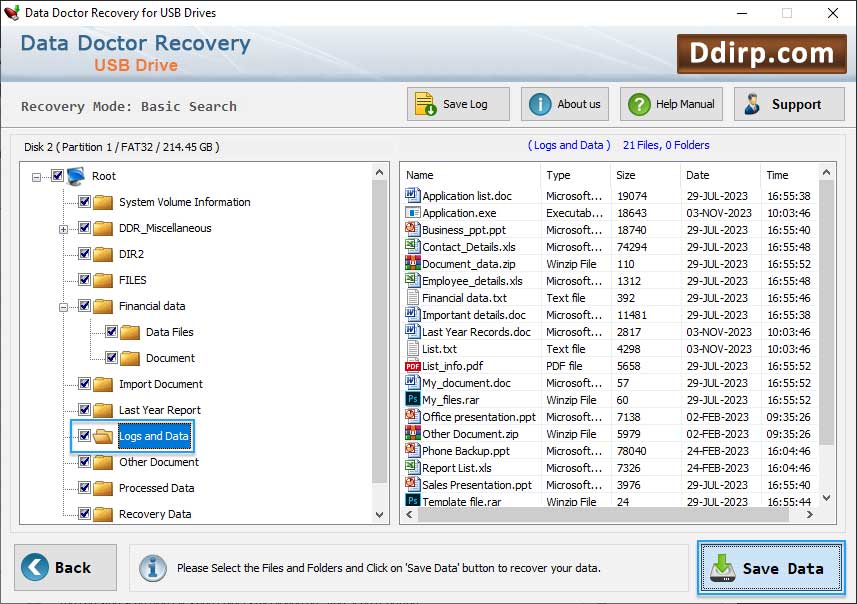The width and height of the screenshot is (857, 604).
Task: Click the Excel icon beside Report List.xls
Action: [x=412, y=466]
